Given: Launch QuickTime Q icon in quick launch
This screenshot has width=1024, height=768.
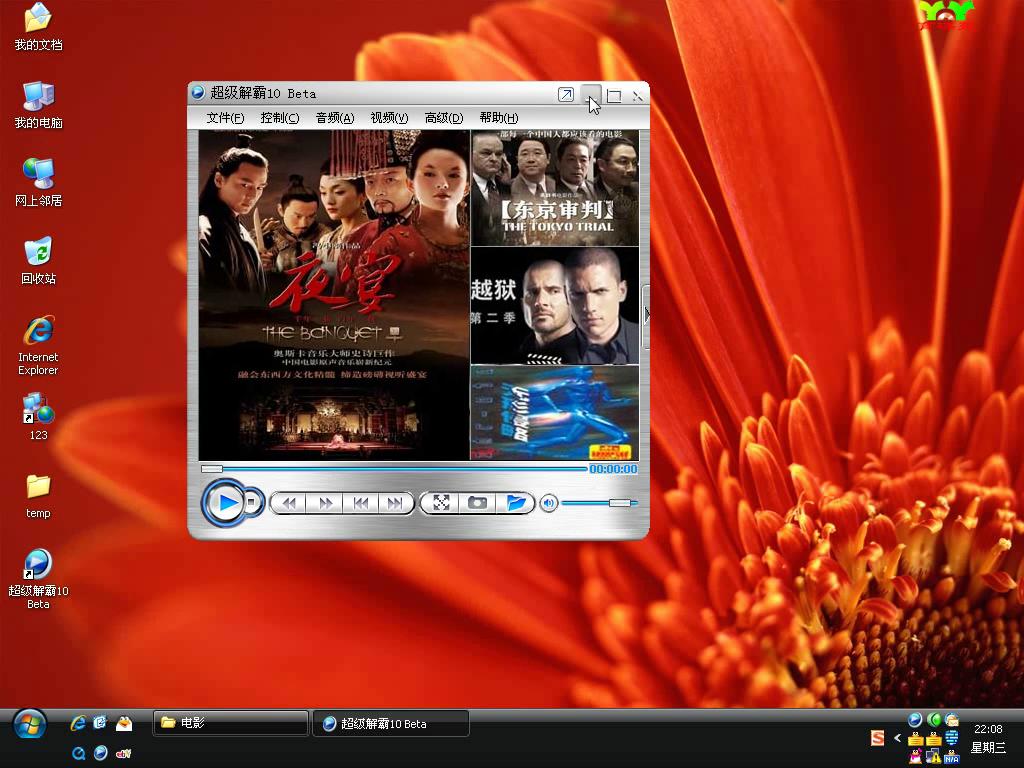Looking at the screenshot, I should click(78, 753).
